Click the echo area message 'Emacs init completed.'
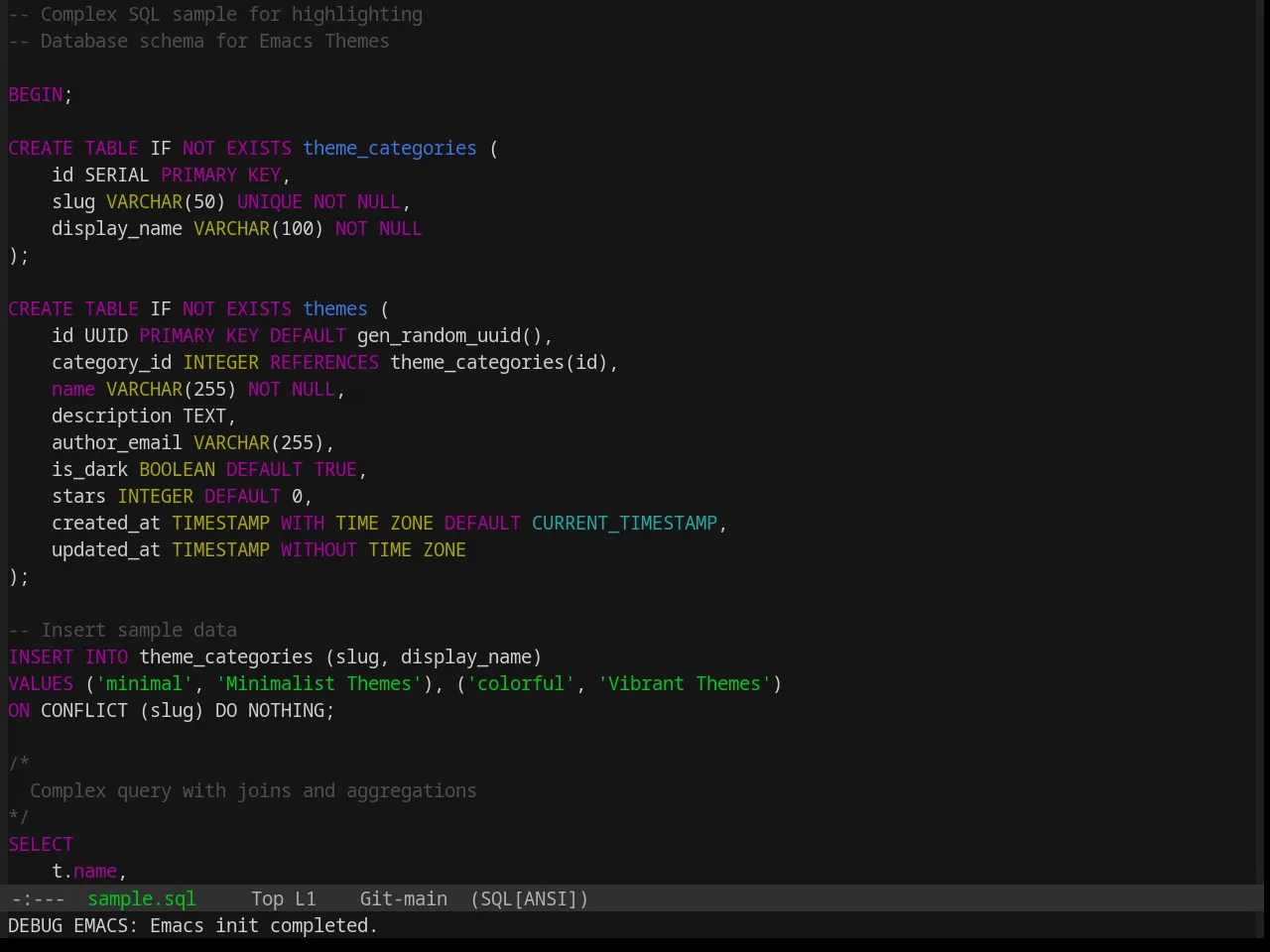1270x952 pixels. pyautogui.click(x=263, y=925)
